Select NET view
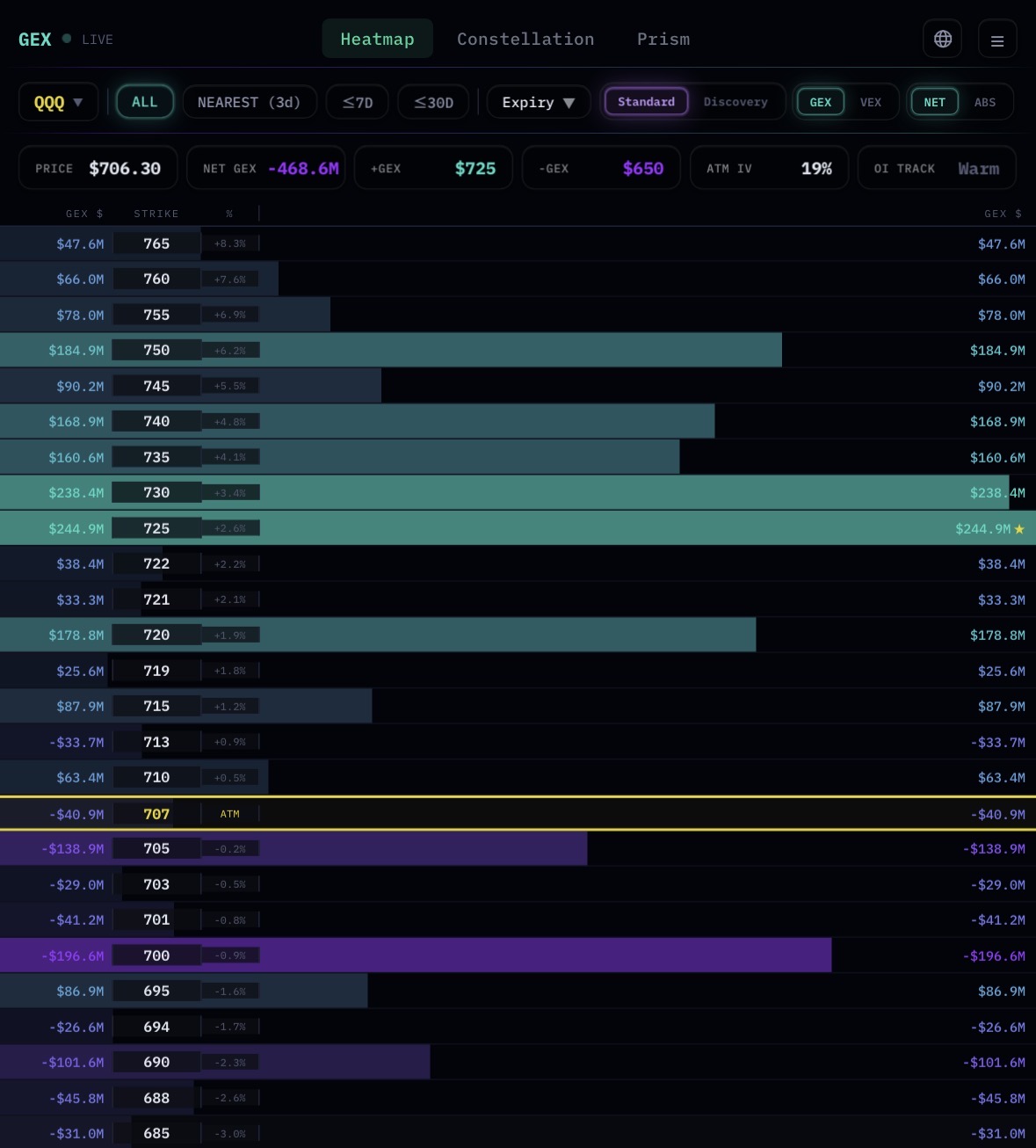 pos(935,102)
